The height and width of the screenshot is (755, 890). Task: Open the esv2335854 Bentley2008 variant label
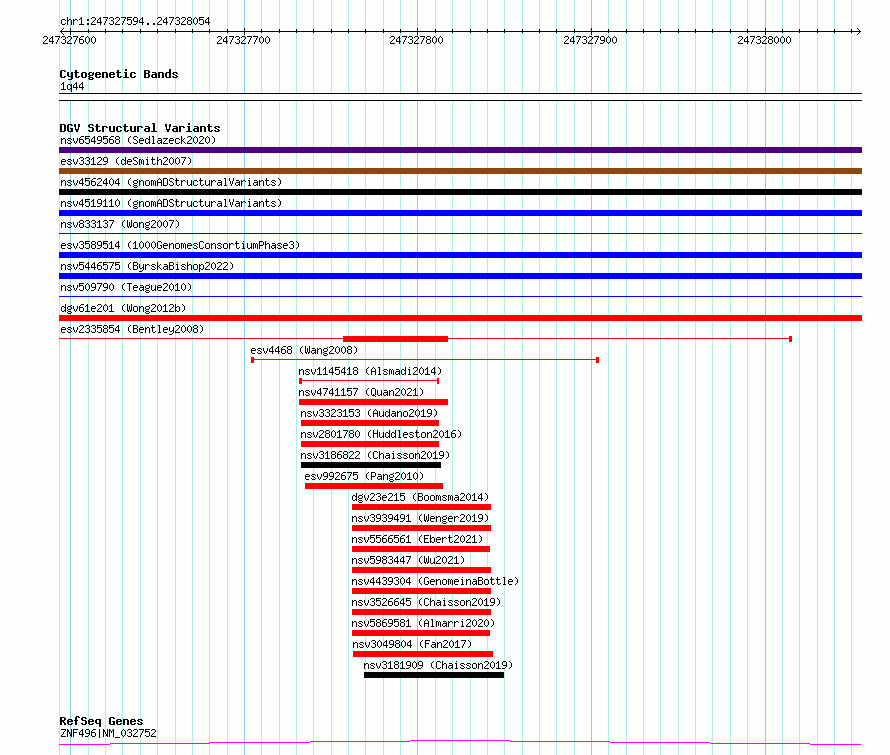131,329
